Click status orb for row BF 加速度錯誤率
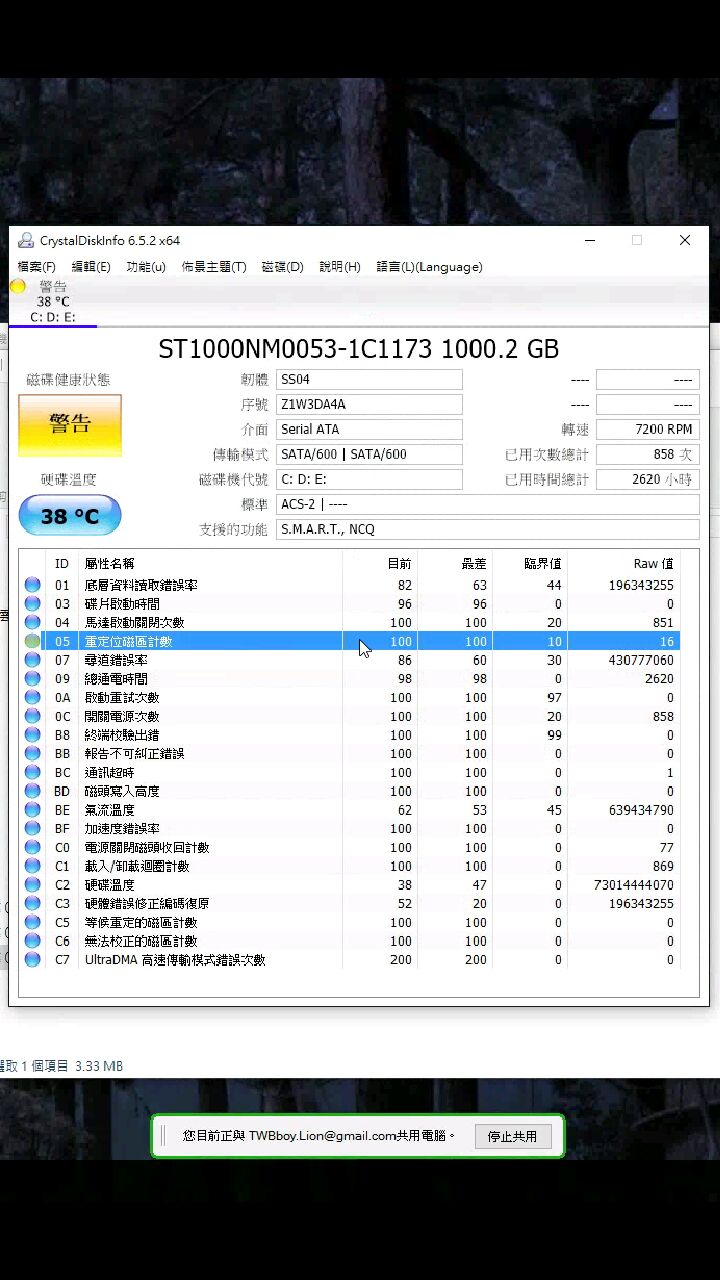The height and width of the screenshot is (1280, 720). [x=32, y=829]
